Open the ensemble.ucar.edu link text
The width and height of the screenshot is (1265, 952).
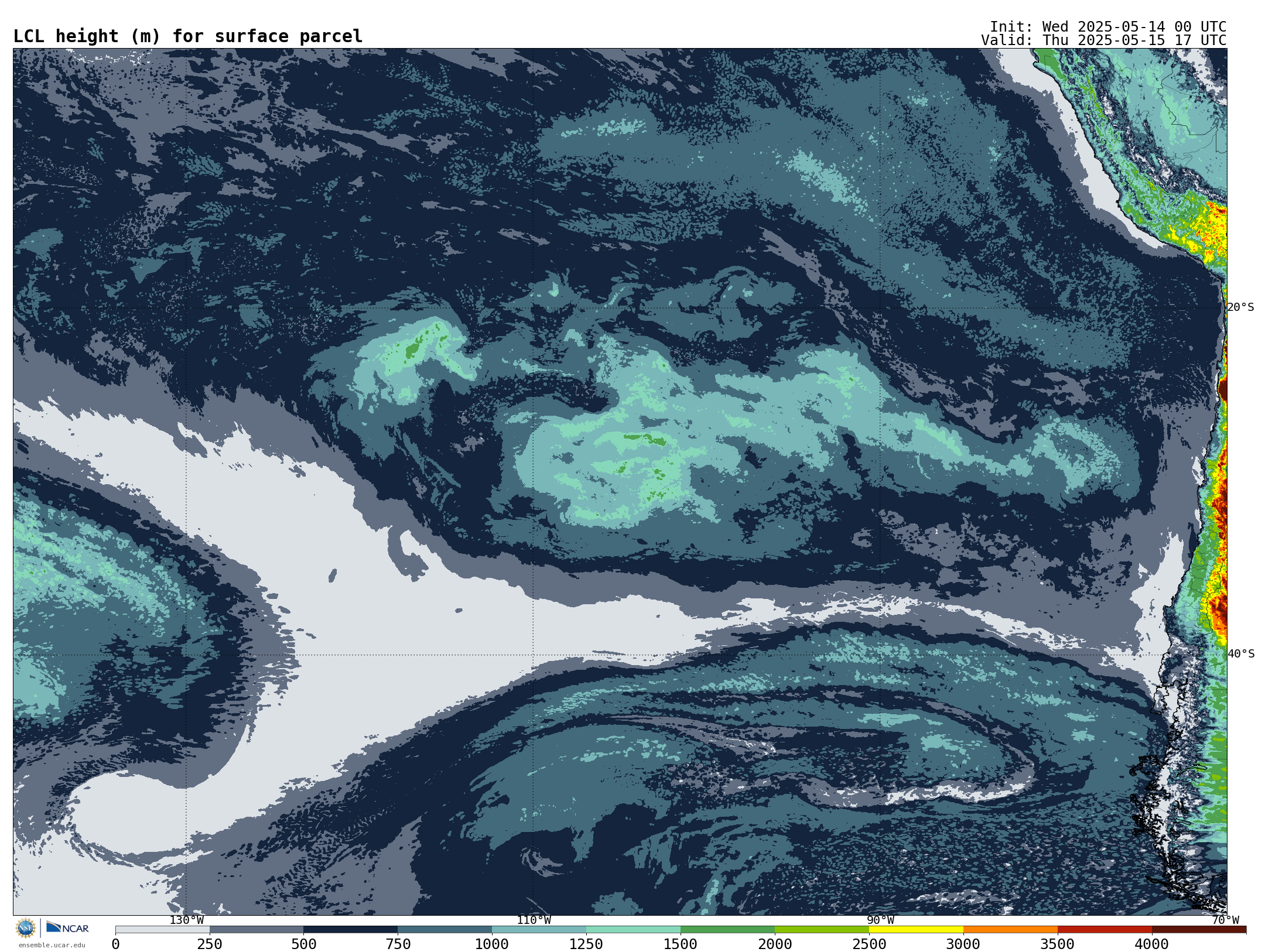coord(52,945)
